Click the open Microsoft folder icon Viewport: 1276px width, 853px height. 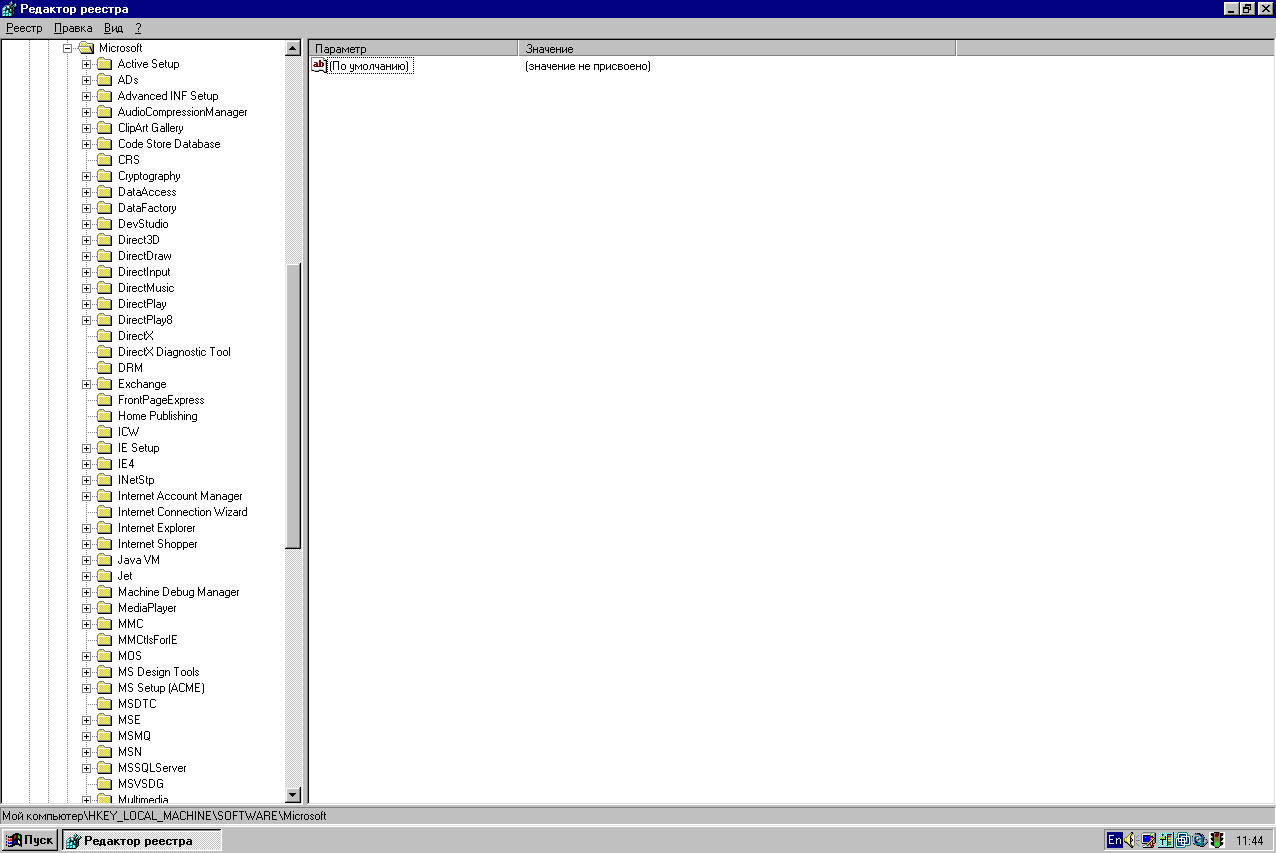pyautogui.click(x=86, y=48)
